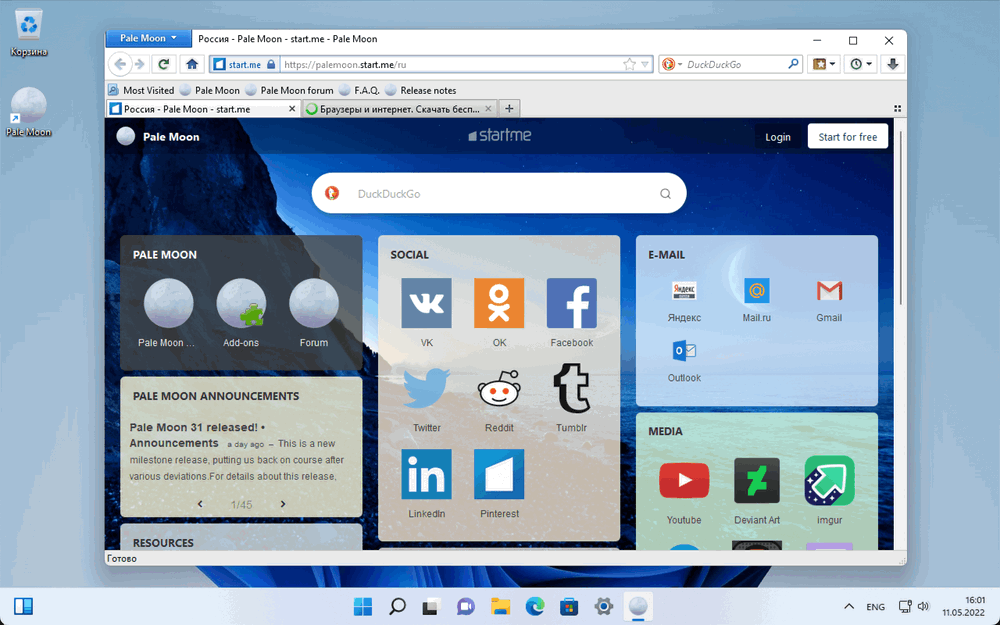Click the start.me site identity button
The height and width of the screenshot is (625, 1000).
[244, 64]
